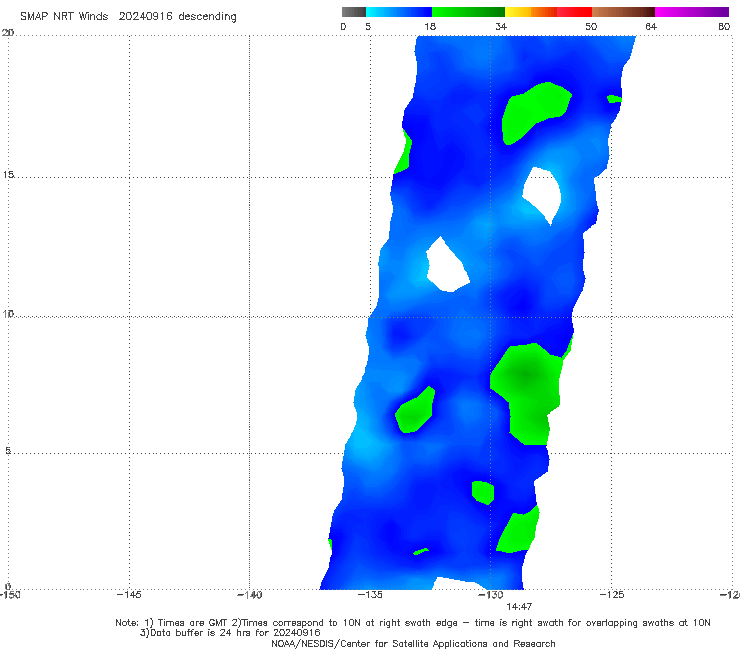This screenshot has width=740, height=650.
Task: Click the latitude axis label '15'
Action: [x=8, y=175]
